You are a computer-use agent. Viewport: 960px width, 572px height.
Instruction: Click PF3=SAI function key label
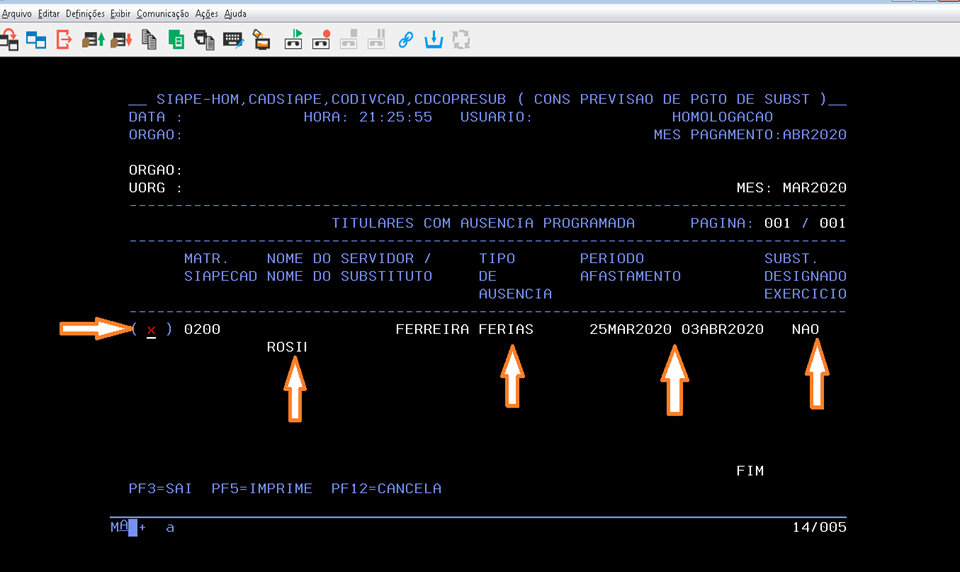pyautogui.click(x=160, y=489)
